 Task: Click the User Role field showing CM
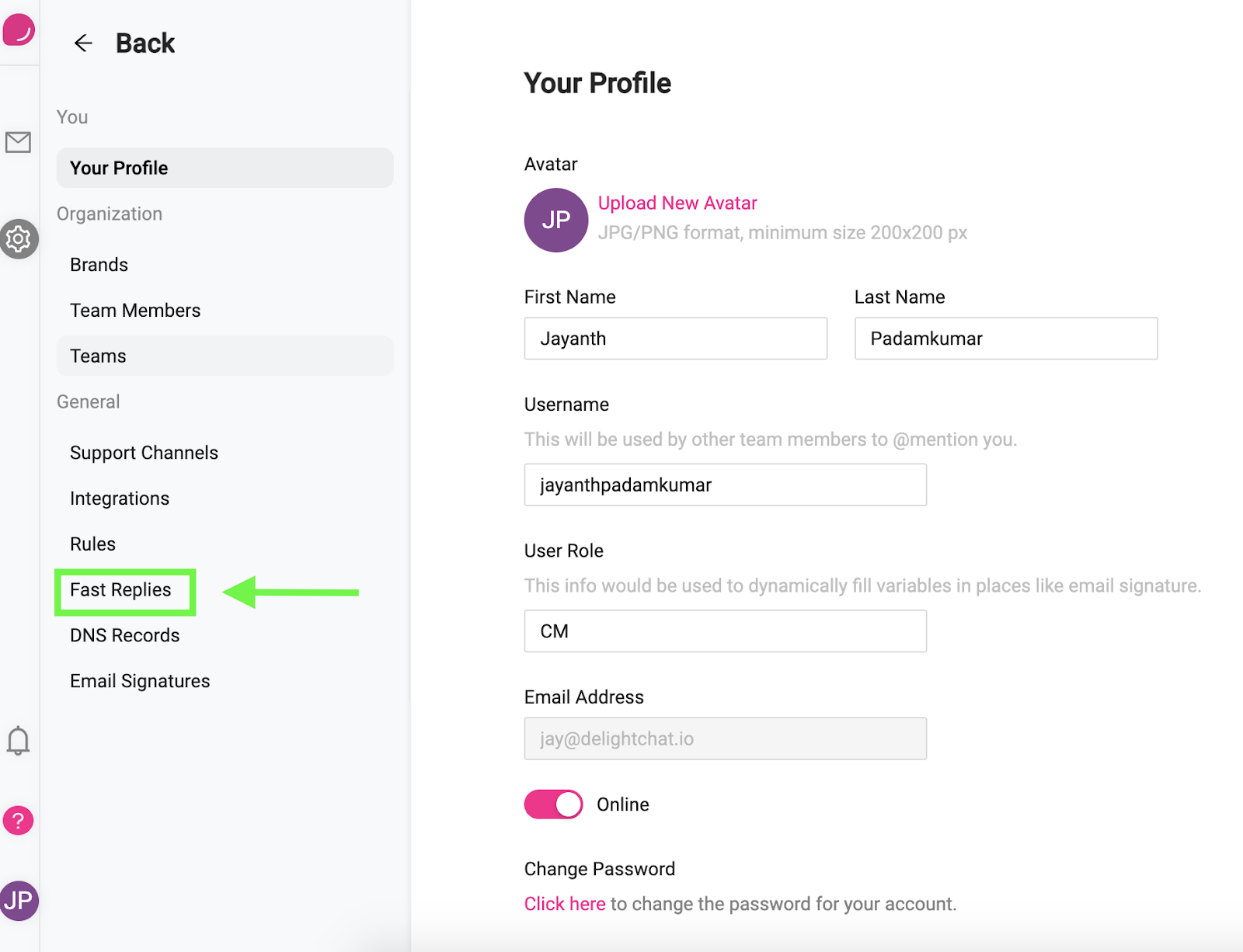724,631
